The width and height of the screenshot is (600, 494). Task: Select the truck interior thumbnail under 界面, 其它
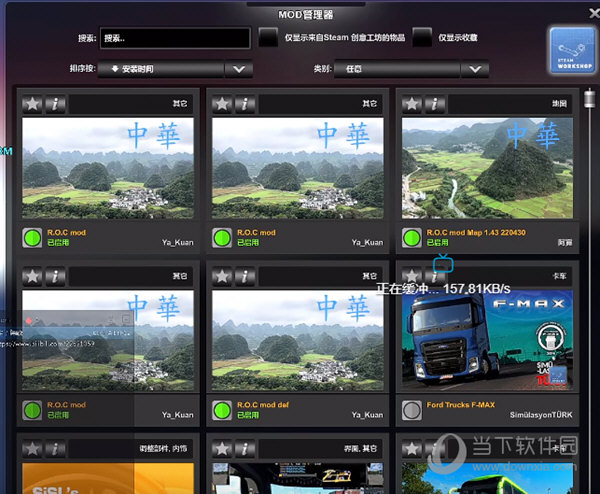pos(298,478)
